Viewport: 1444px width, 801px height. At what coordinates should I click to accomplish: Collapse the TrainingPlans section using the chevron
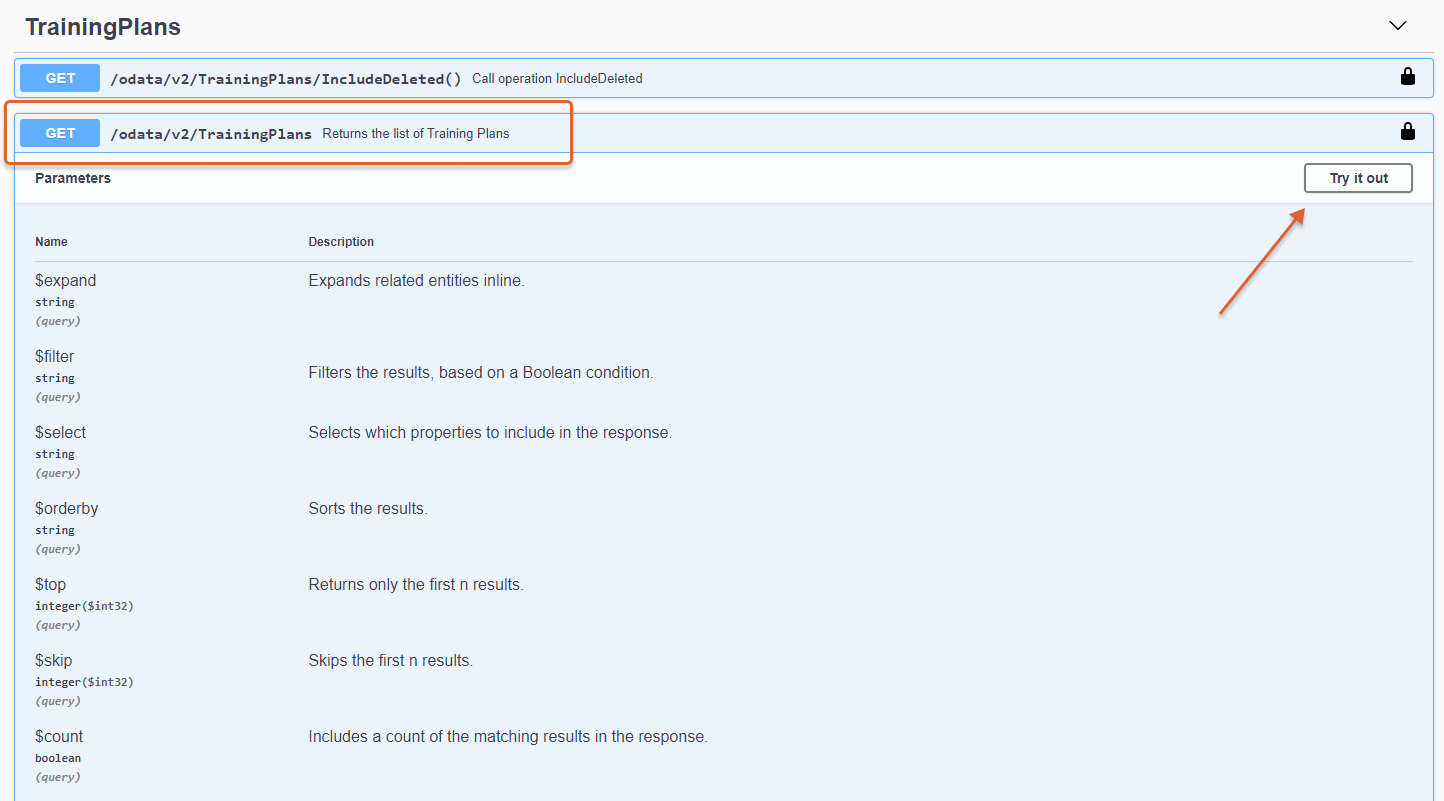coord(1398,26)
